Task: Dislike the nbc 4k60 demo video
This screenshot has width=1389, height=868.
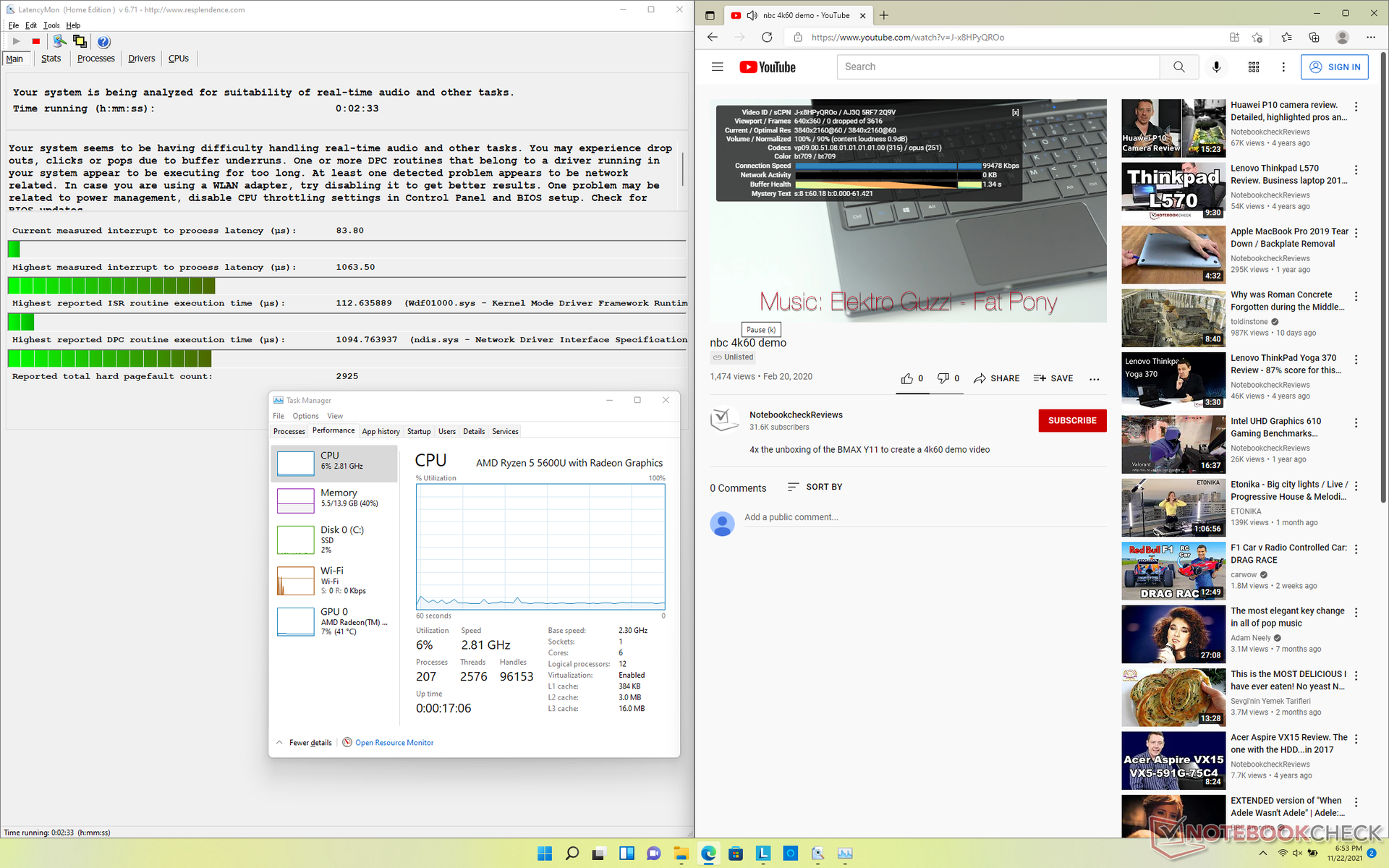Action: click(x=943, y=378)
